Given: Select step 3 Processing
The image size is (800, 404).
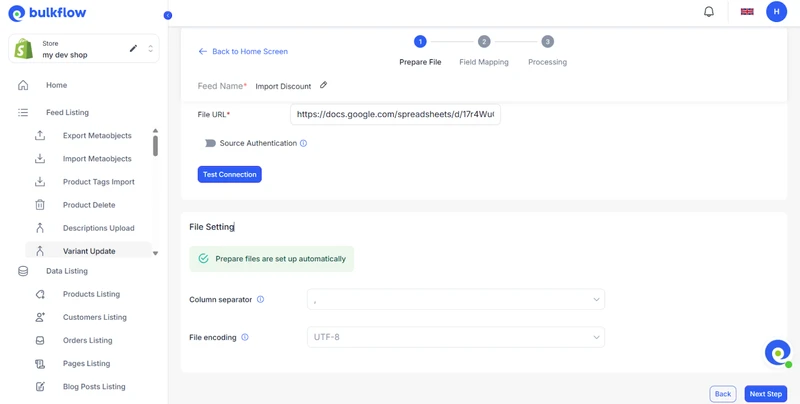Looking at the screenshot, I should [547, 51].
